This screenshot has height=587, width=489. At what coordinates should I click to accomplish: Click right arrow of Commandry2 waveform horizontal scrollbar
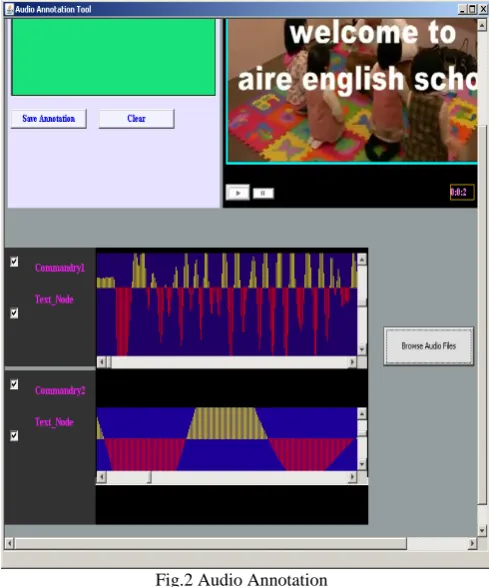[x=352, y=477]
